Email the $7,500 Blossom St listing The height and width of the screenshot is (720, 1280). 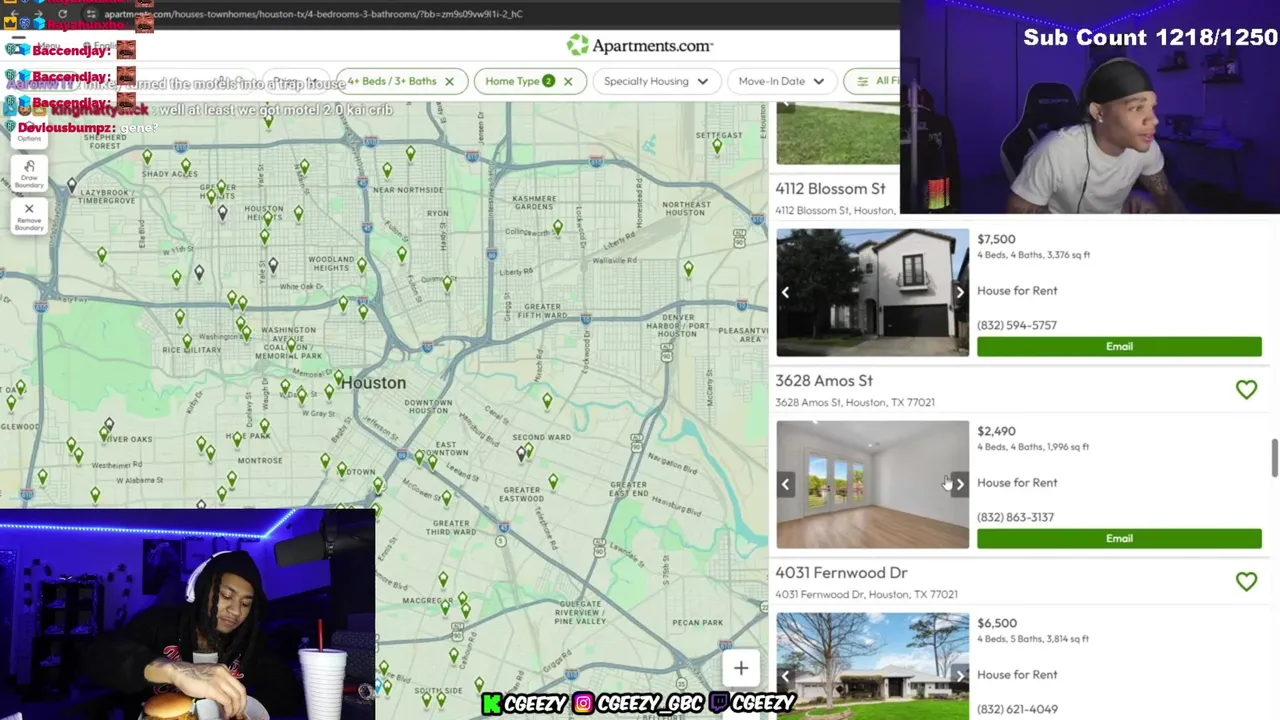[1119, 346]
